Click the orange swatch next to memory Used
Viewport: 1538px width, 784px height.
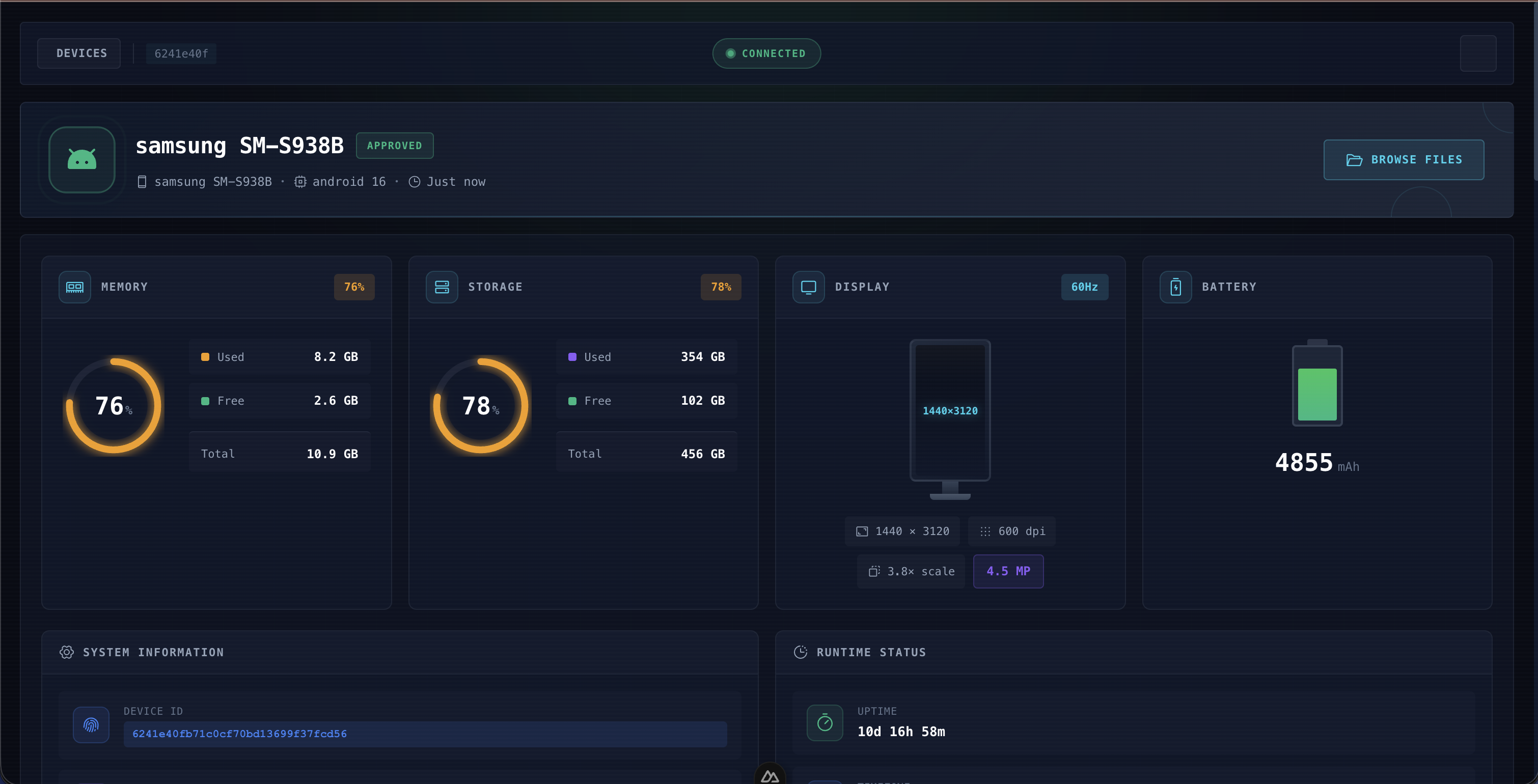point(205,357)
